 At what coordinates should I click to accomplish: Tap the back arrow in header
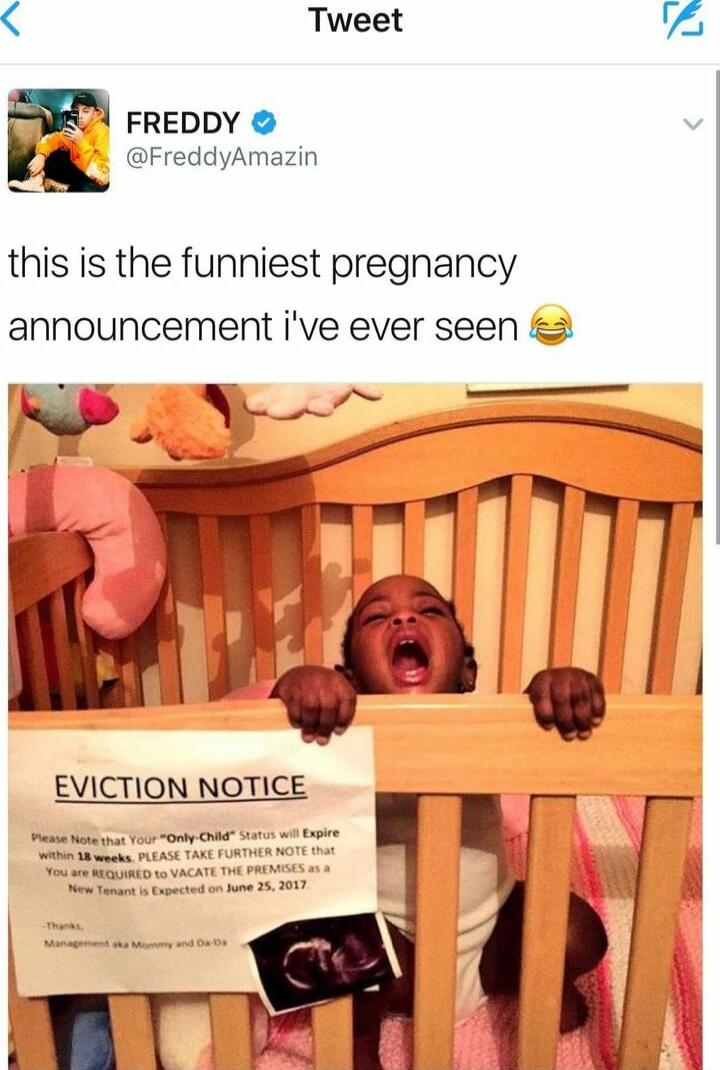[10, 18]
